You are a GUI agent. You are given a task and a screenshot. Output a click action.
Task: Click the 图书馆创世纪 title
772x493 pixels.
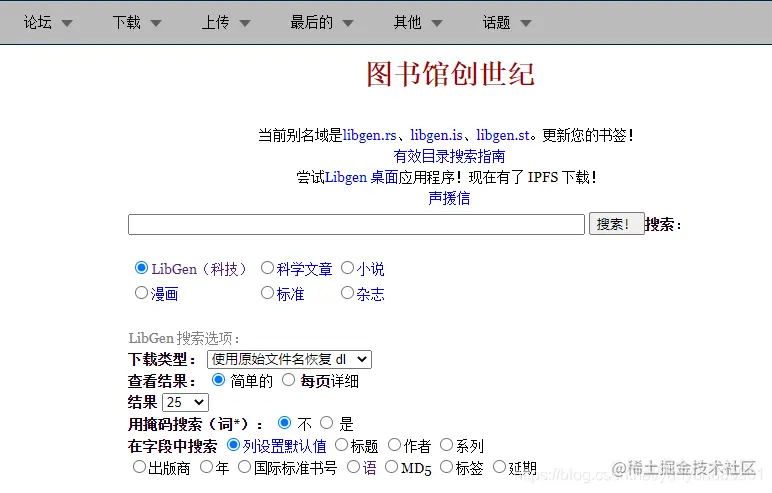click(450, 74)
